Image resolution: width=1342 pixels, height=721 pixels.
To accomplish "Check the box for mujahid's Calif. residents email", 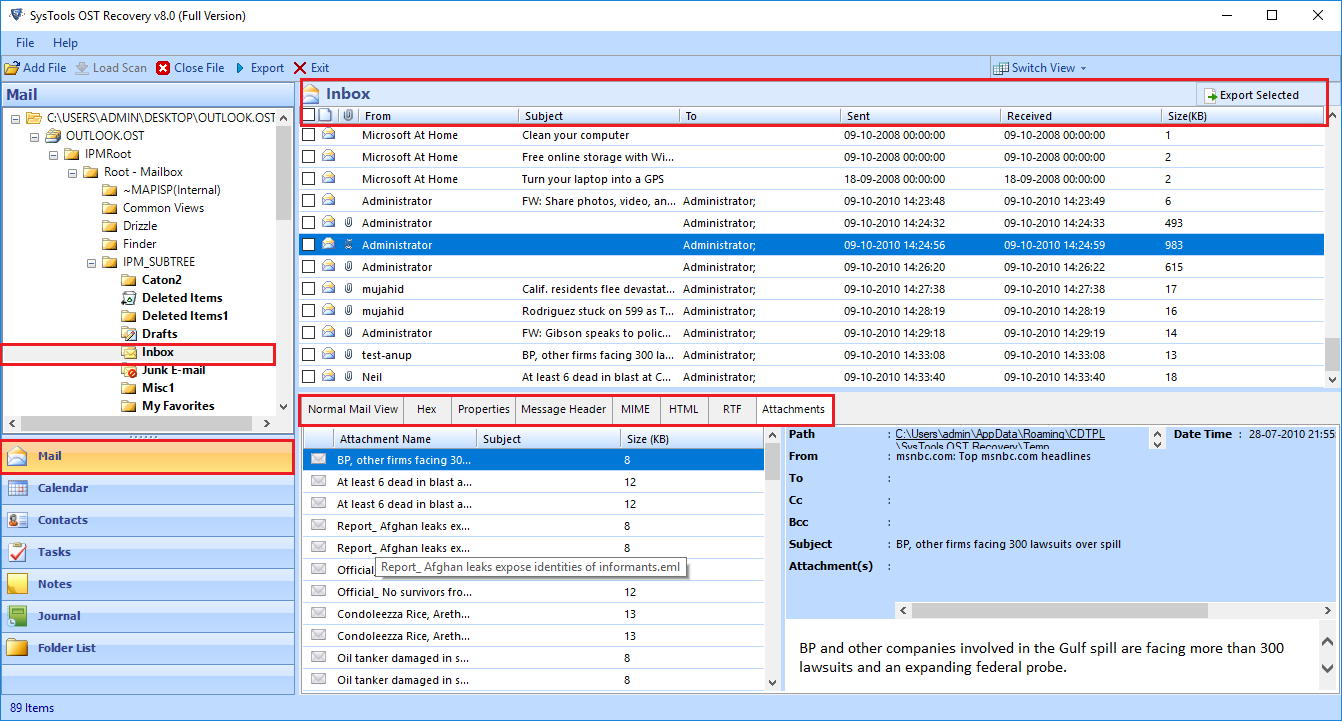I will point(309,289).
